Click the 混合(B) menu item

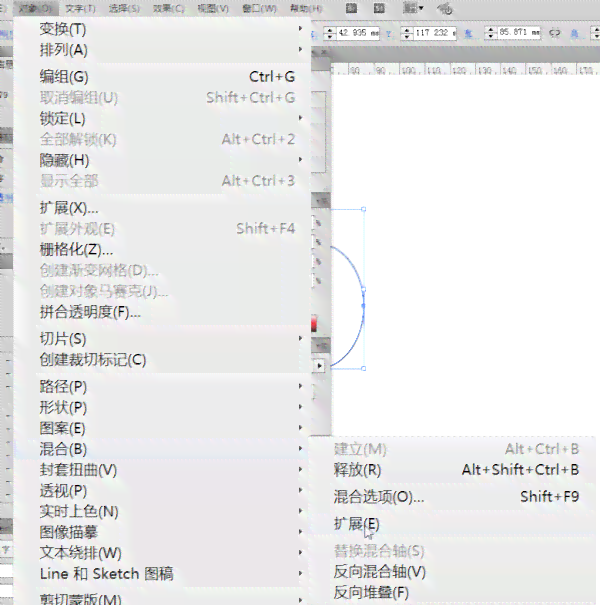tap(161, 449)
